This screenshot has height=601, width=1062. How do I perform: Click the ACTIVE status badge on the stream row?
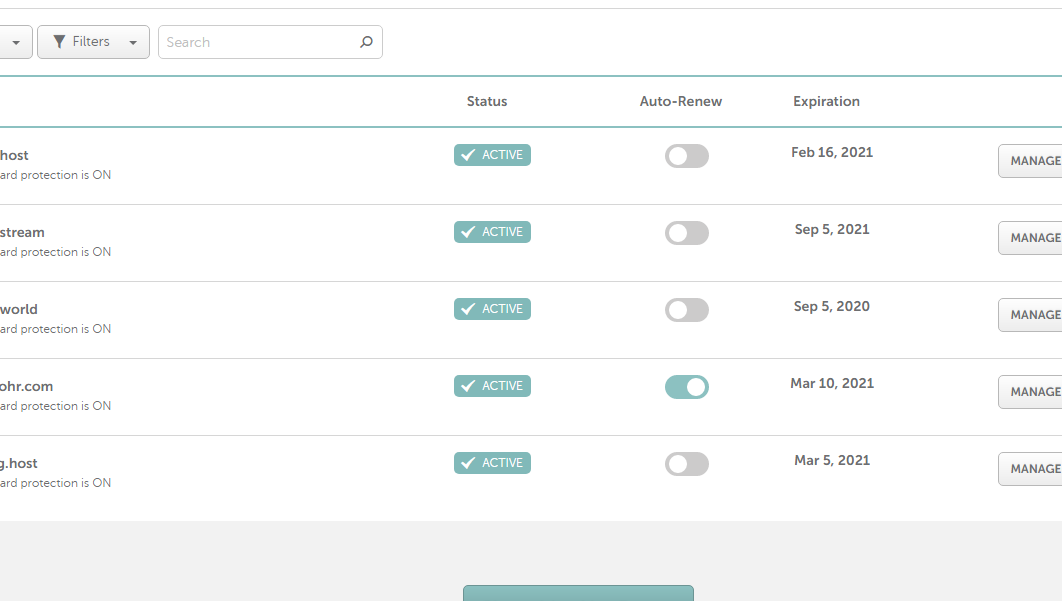click(492, 232)
